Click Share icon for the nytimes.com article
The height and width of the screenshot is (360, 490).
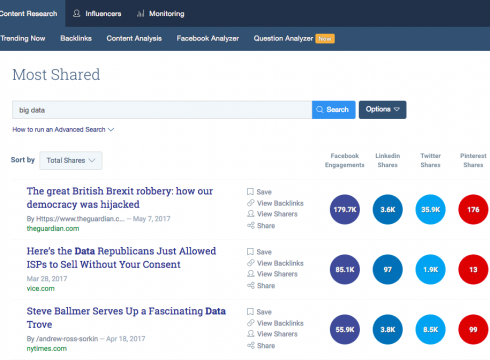point(251,346)
